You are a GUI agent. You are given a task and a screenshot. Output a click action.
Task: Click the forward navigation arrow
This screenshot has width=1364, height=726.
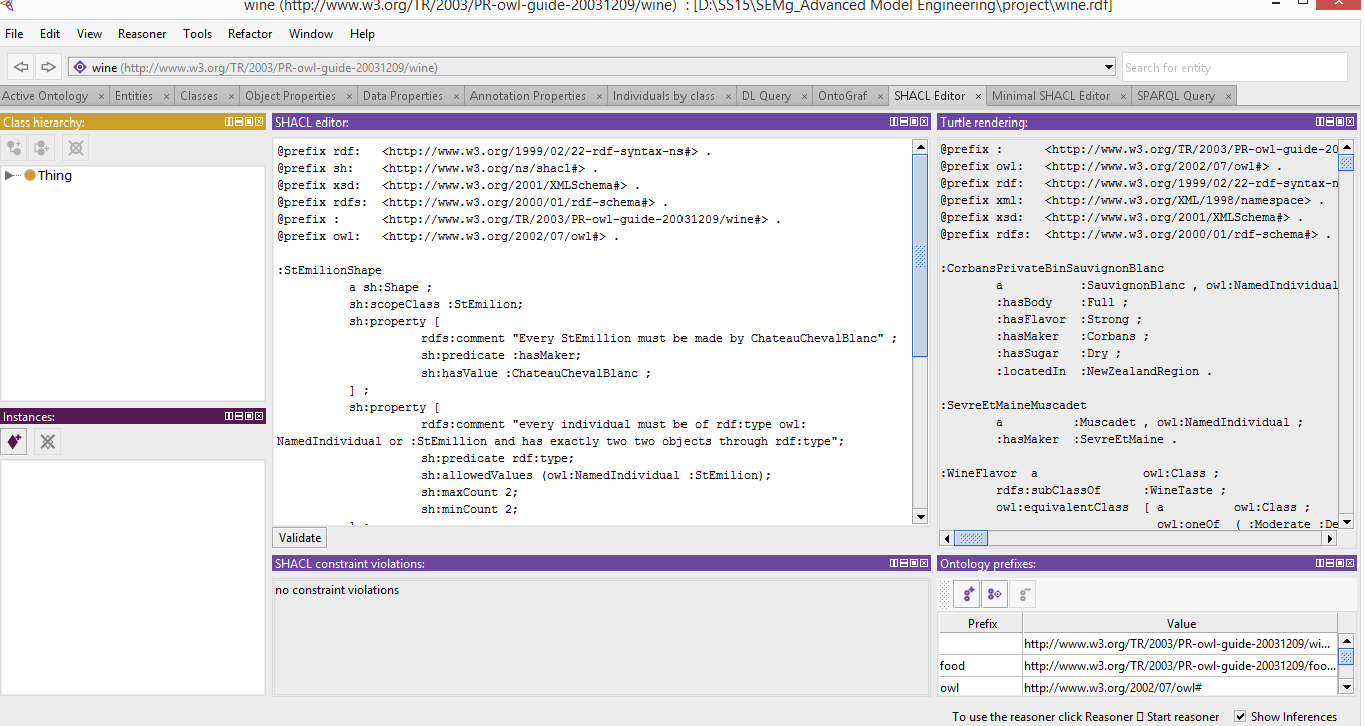pyautogui.click(x=47, y=67)
